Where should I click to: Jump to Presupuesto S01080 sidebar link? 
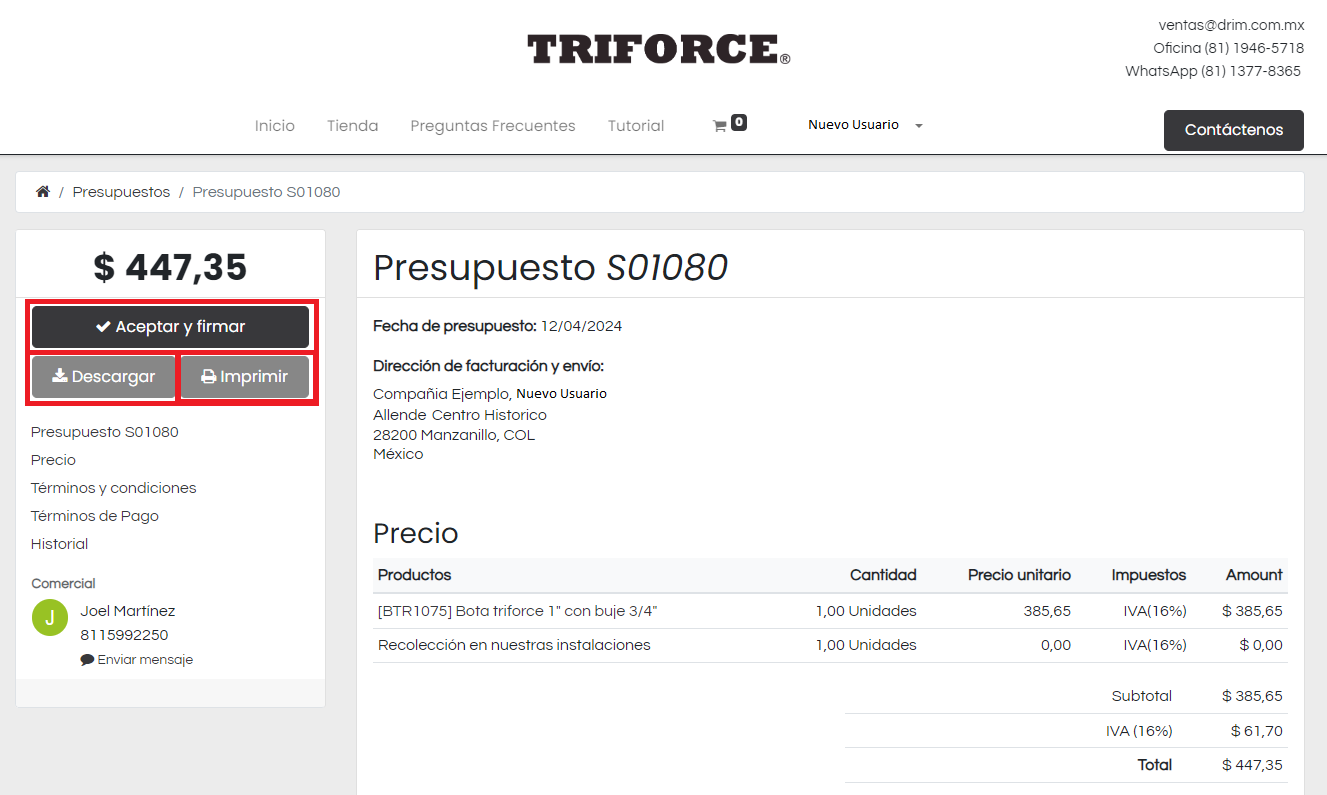coord(105,432)
